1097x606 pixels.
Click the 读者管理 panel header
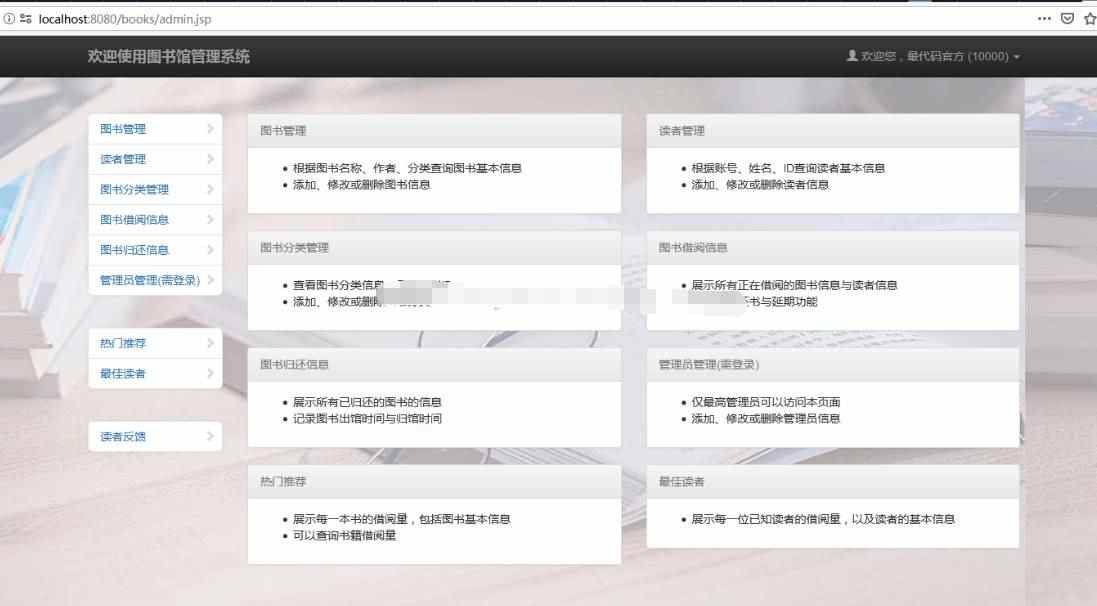pos(833,131)
